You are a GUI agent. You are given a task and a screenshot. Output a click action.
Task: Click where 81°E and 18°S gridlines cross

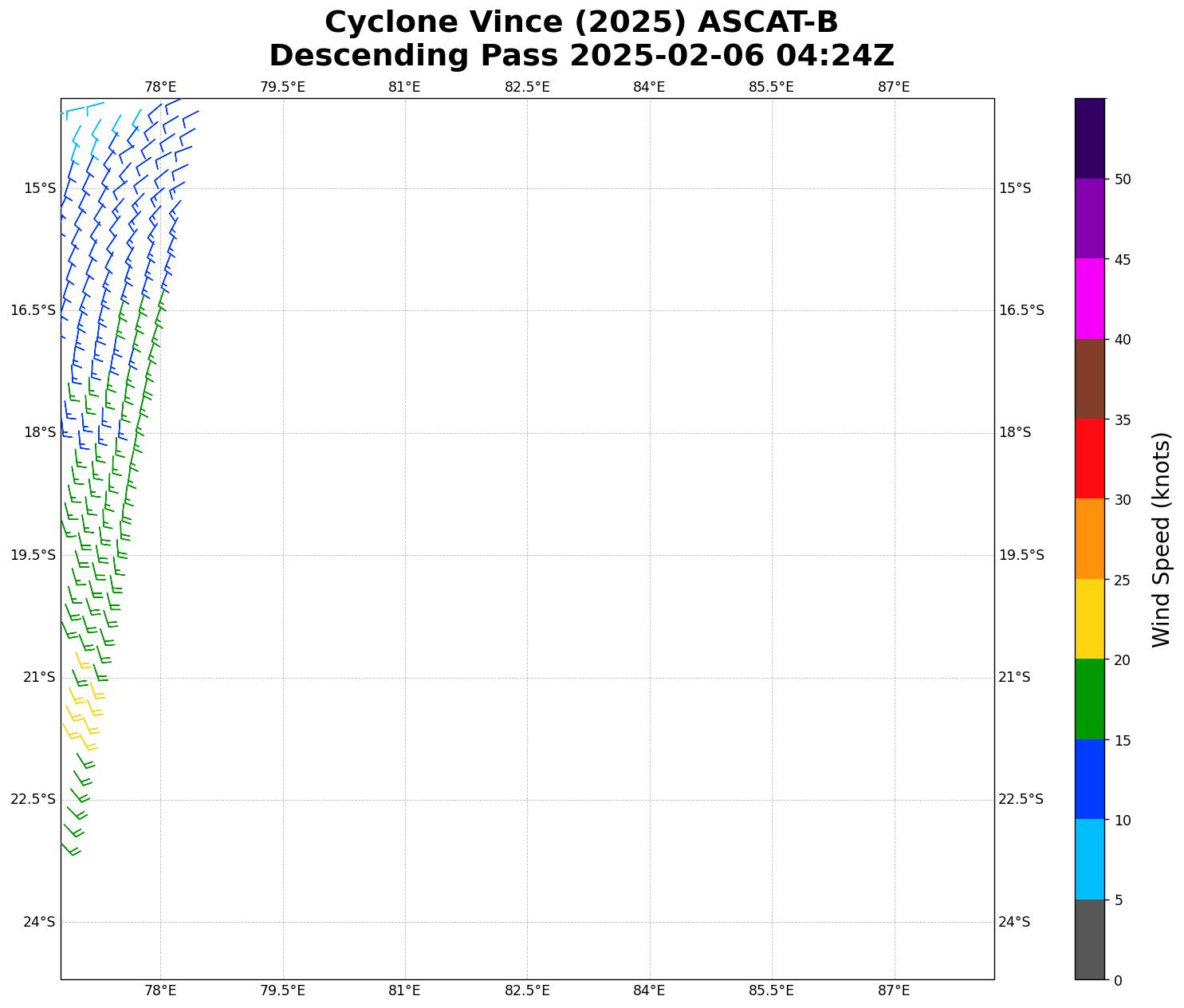coord(405,432)
